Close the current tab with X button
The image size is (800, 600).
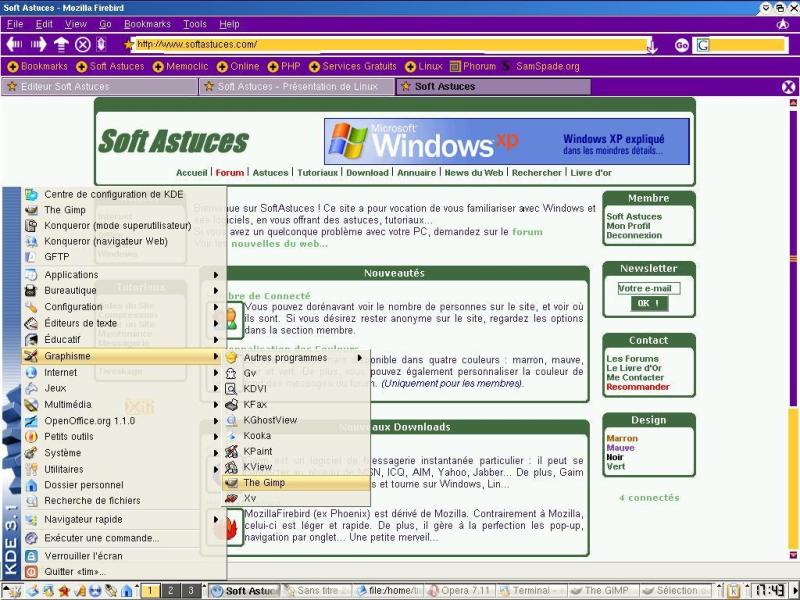(x=788, y=87)
